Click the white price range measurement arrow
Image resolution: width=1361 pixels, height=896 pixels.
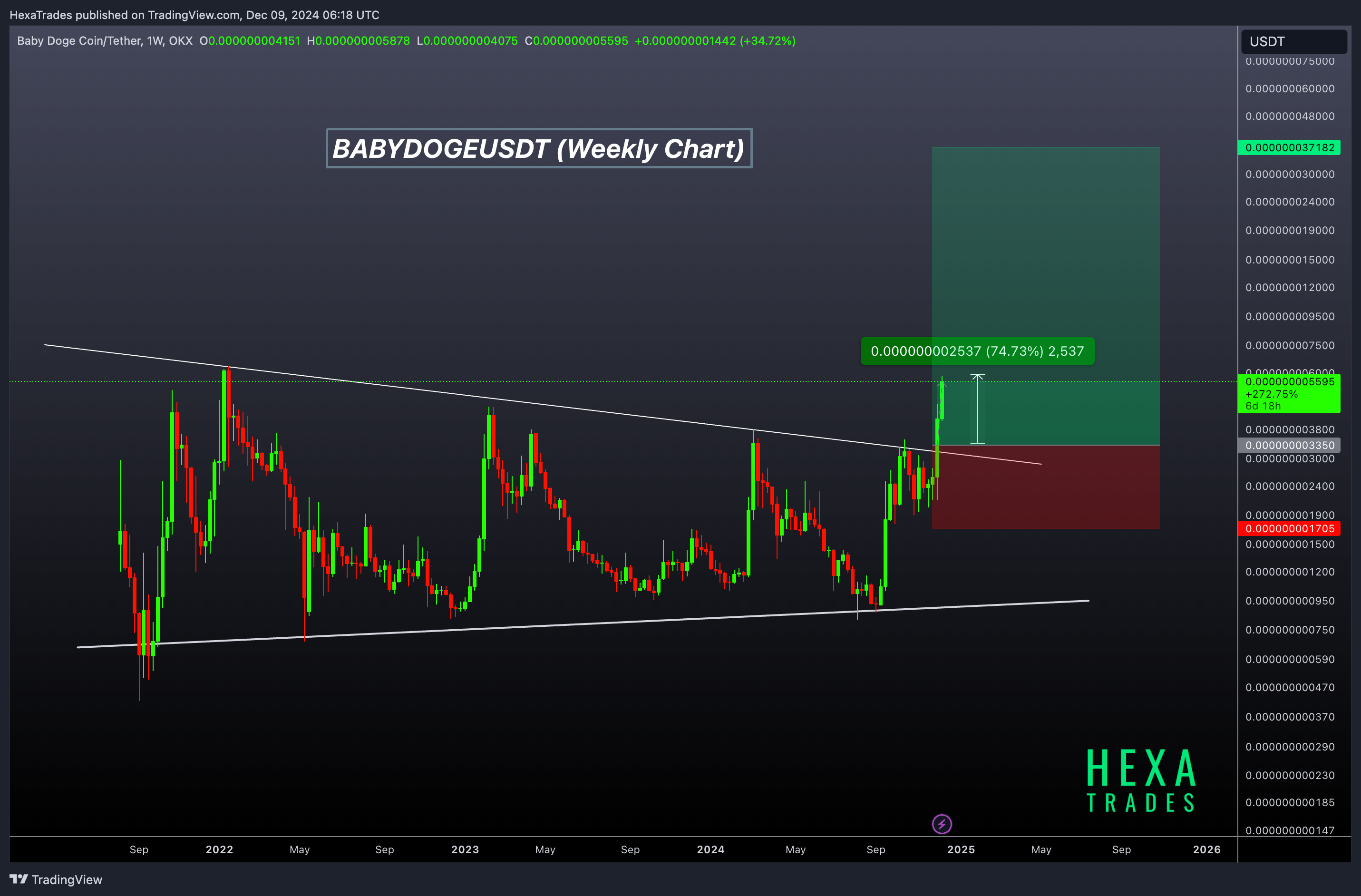click(x=978, y=409)
